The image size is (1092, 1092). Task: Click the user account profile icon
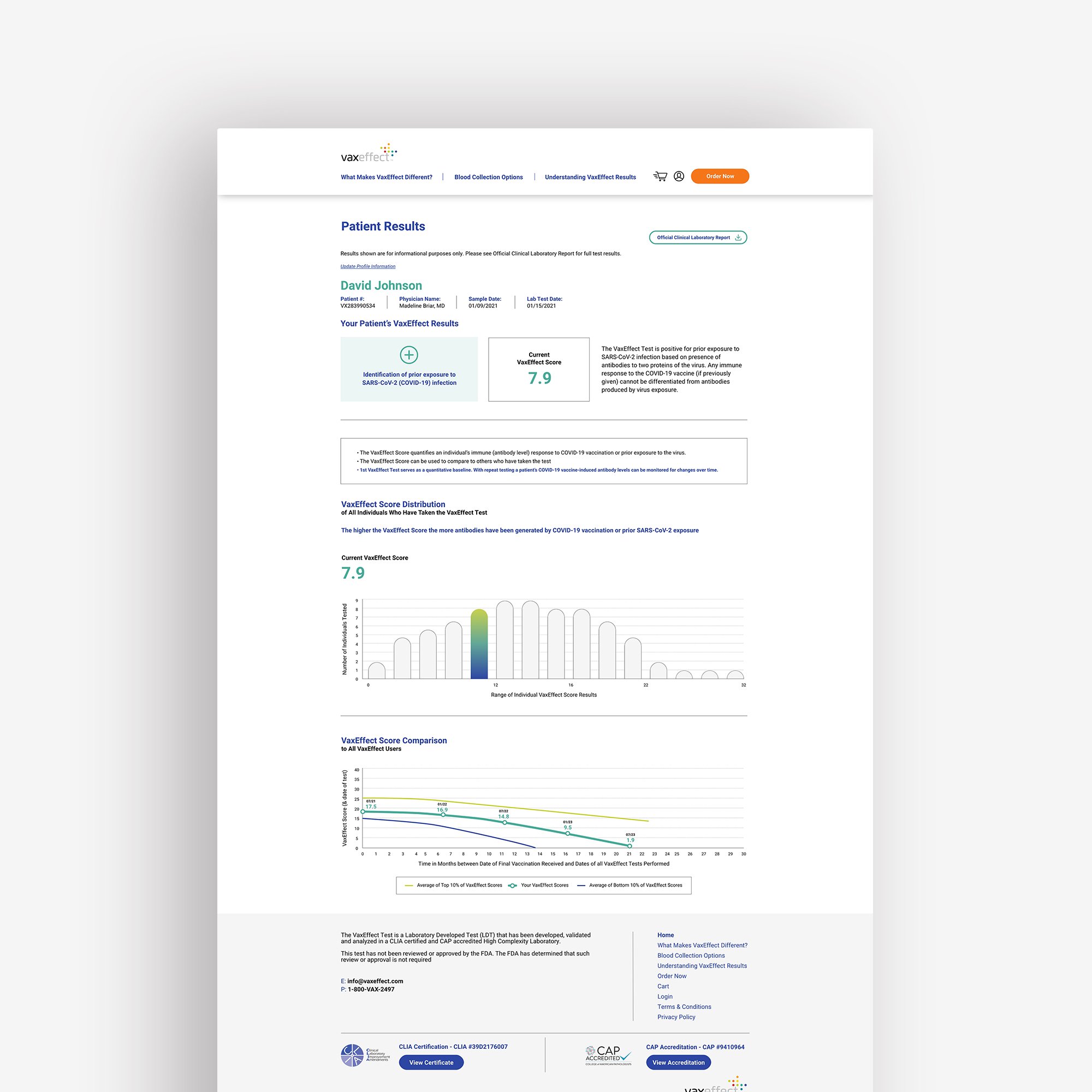click(x=679, y=176)
